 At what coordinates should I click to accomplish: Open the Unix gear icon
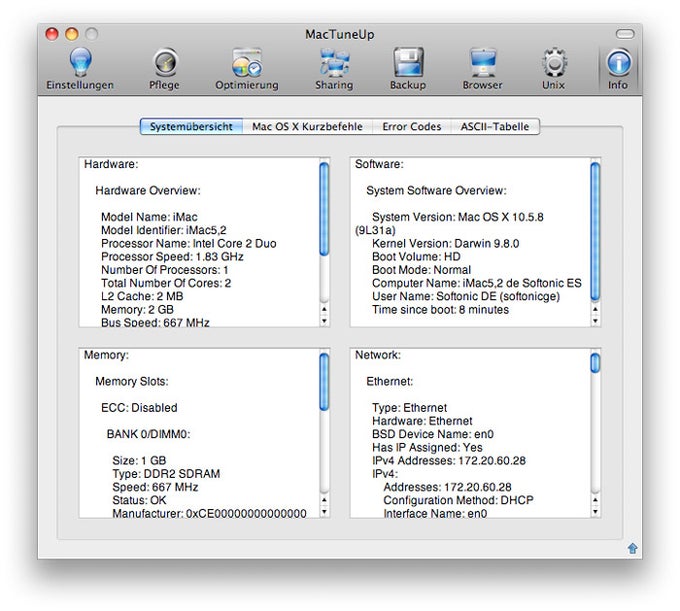coord(554,62)
